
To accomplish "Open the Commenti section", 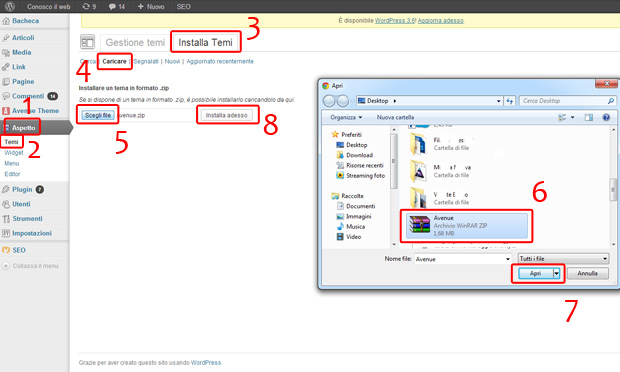I will click(28, 96).
